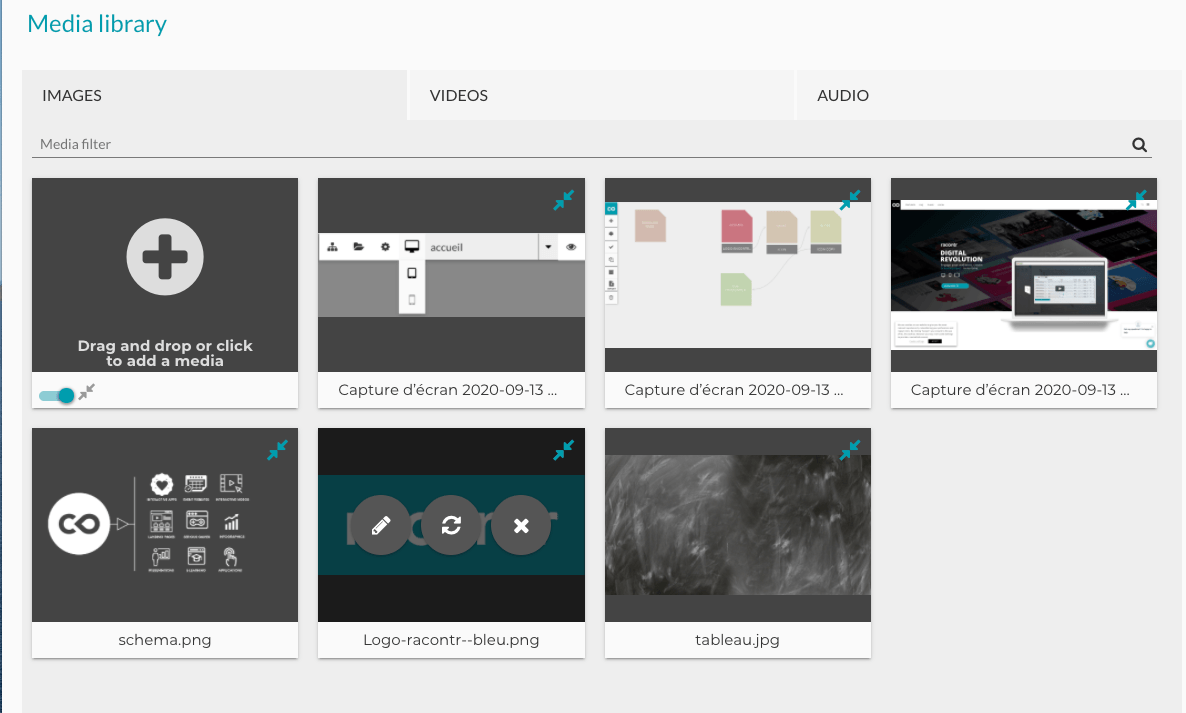The image size is (1186, 713).
Task: Click the 'Drag and drop or click' text
Action: (x=165, y=353)
